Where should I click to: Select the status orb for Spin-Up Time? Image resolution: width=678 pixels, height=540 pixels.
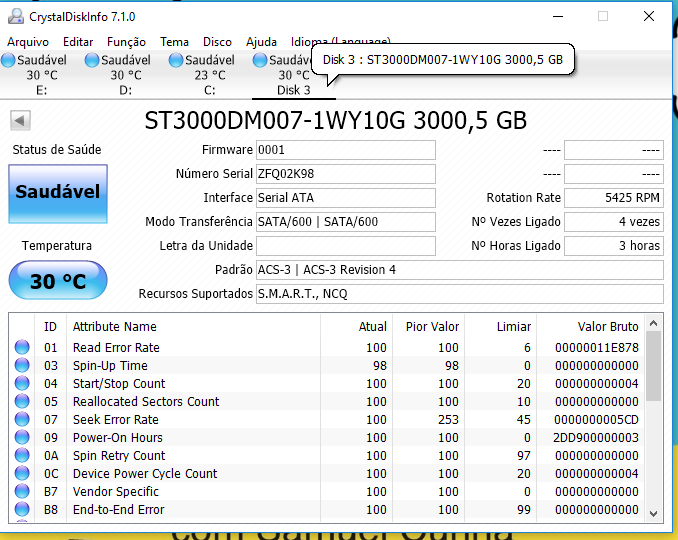(x=22, y=365)
